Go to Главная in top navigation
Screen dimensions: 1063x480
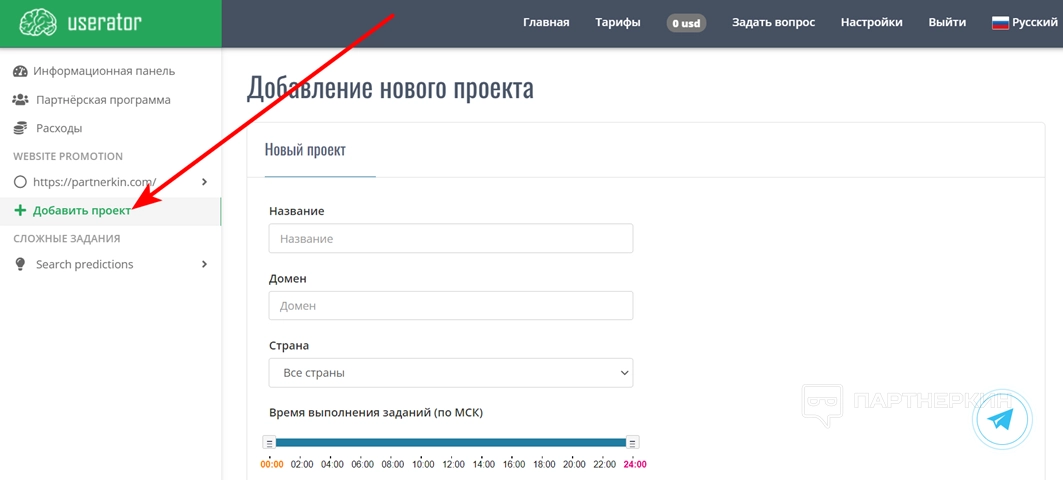(x=546, y=22)
